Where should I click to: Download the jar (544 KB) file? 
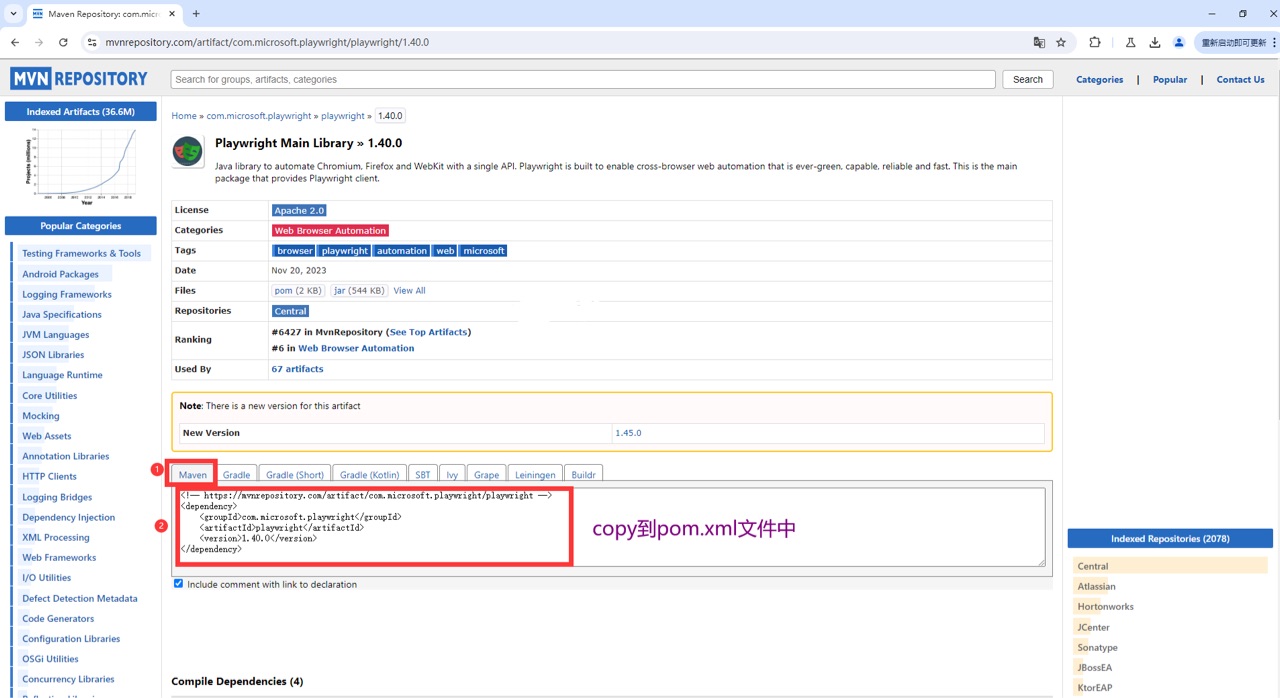tap(358, 291)
